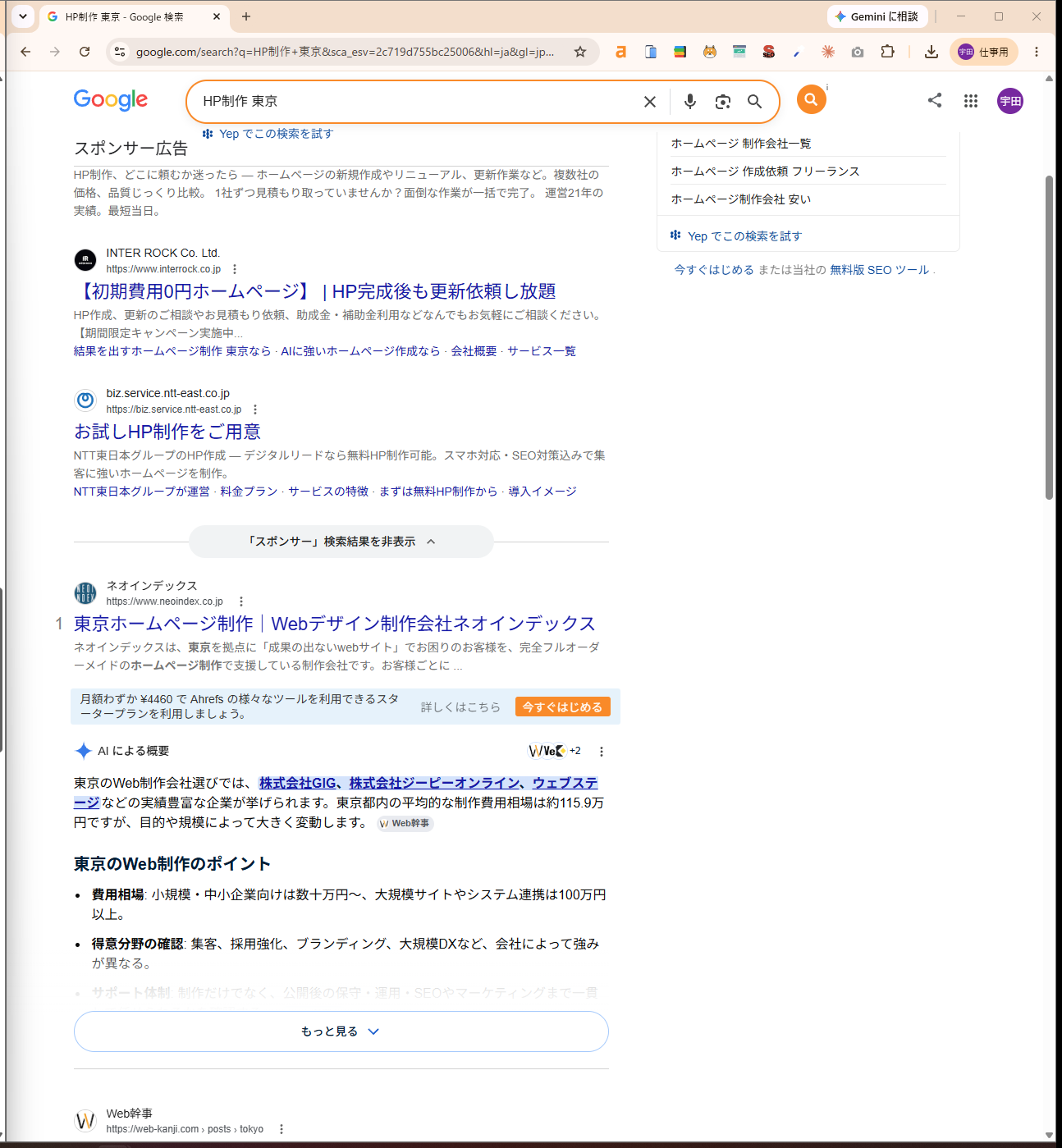Open the 詳しくはこちら link in Ahrefs banner

[460, 707]
